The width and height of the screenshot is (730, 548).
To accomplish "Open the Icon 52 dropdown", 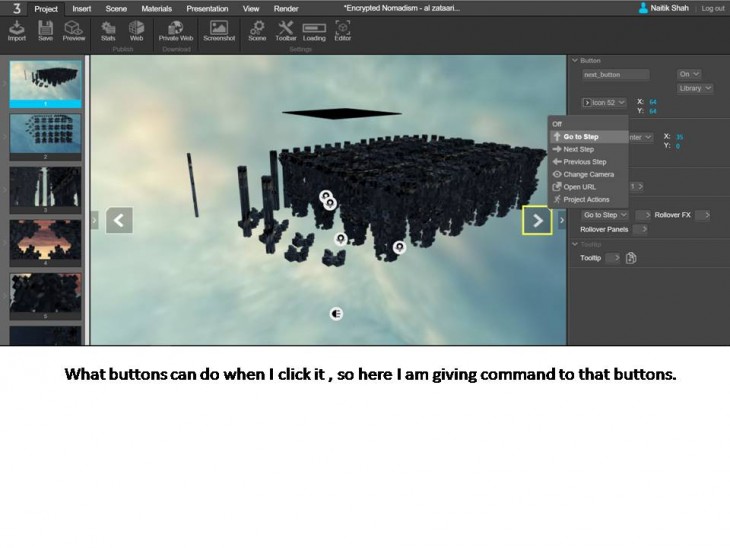I will 606,102.
